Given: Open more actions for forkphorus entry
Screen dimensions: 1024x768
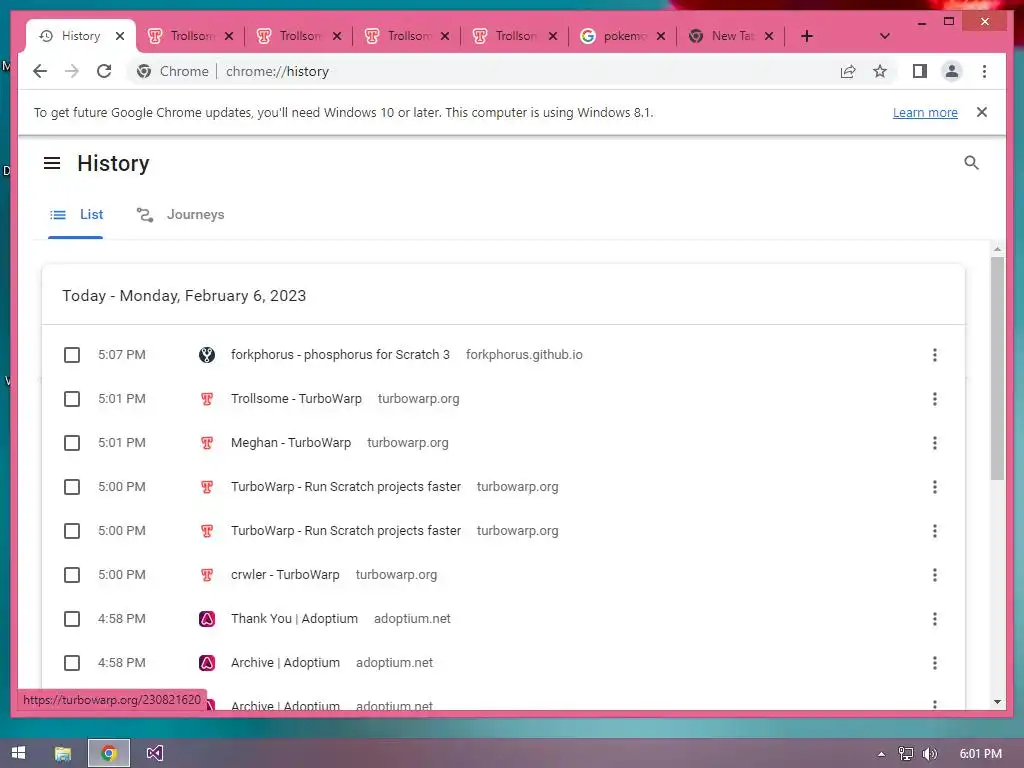Looking at the screenshot, I should pyautogui.click(x=935, y=355).
